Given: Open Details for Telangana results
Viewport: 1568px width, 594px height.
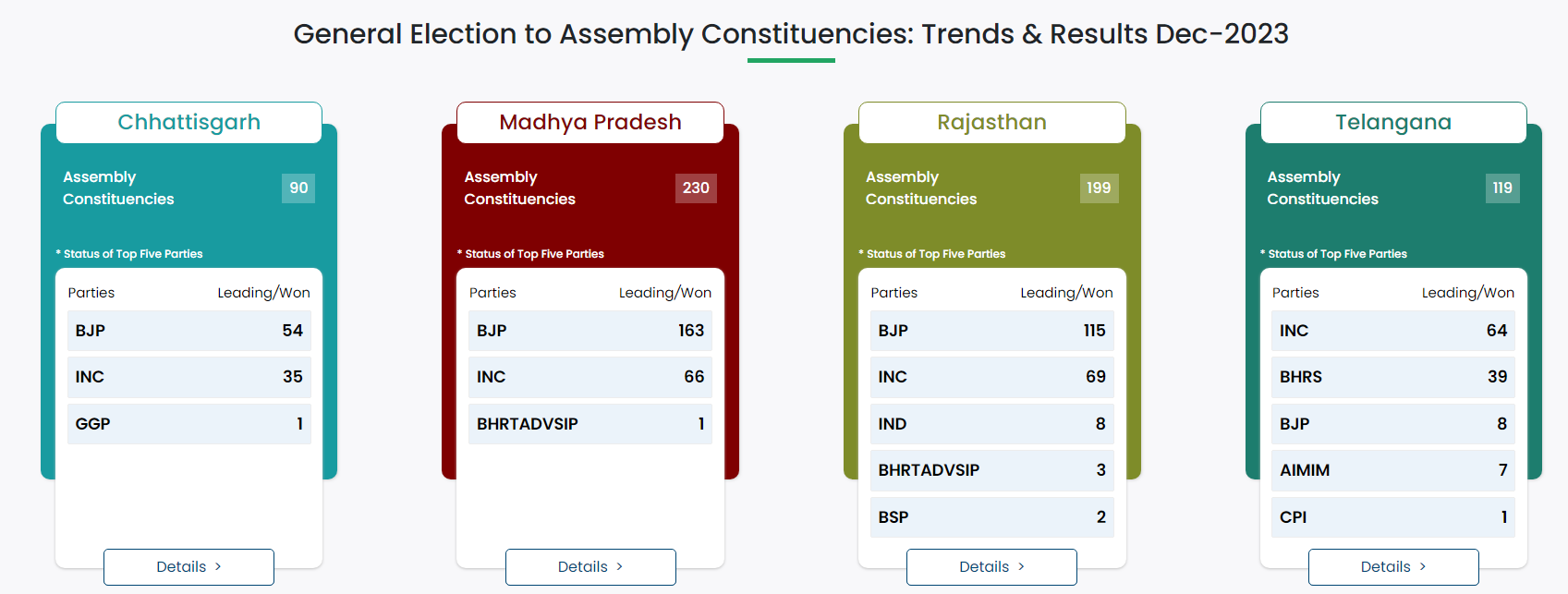Looking at the screenshot, I should tap(1393, 566).
